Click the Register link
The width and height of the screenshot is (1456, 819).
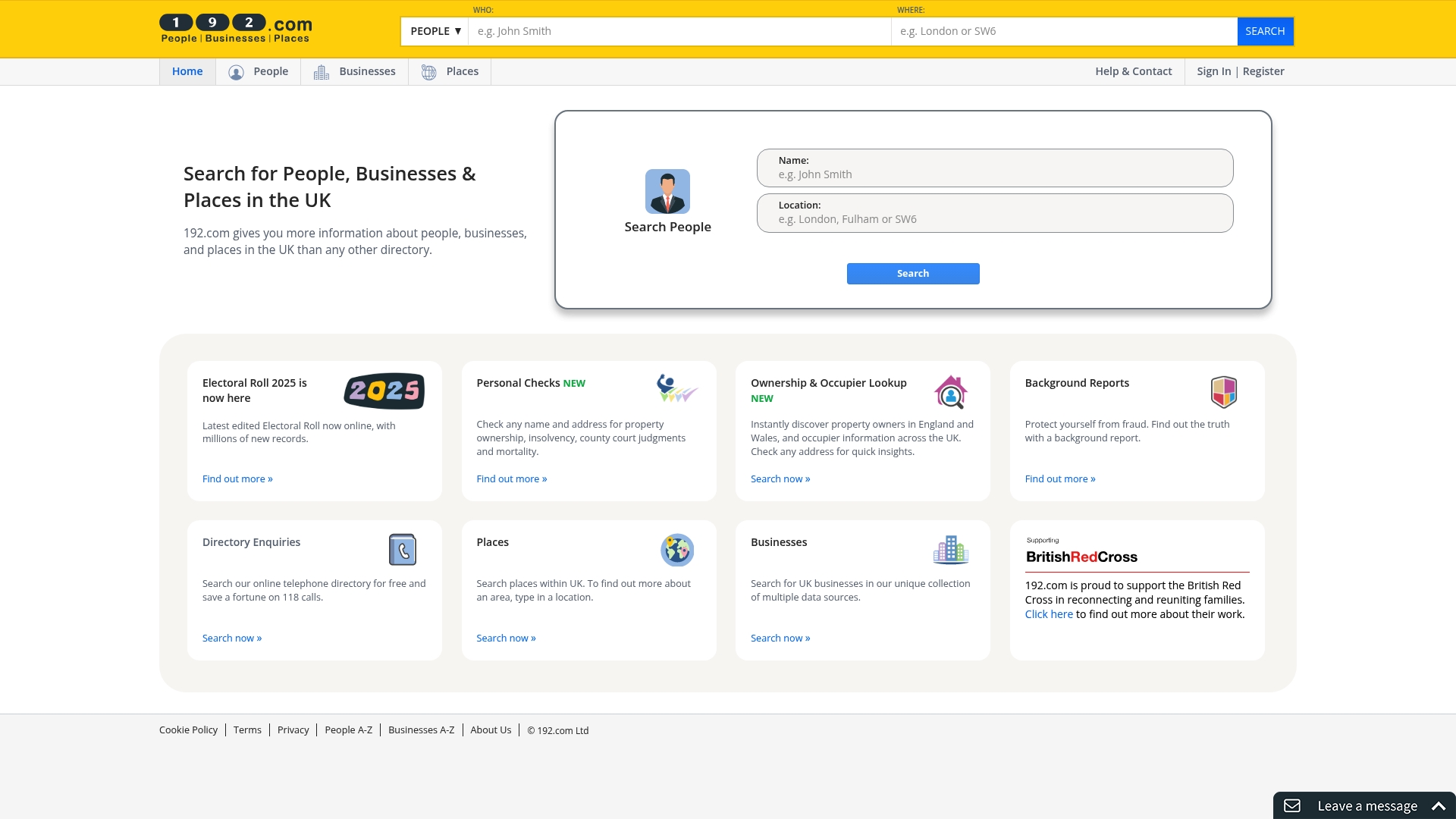click(x=1263, y=71)
